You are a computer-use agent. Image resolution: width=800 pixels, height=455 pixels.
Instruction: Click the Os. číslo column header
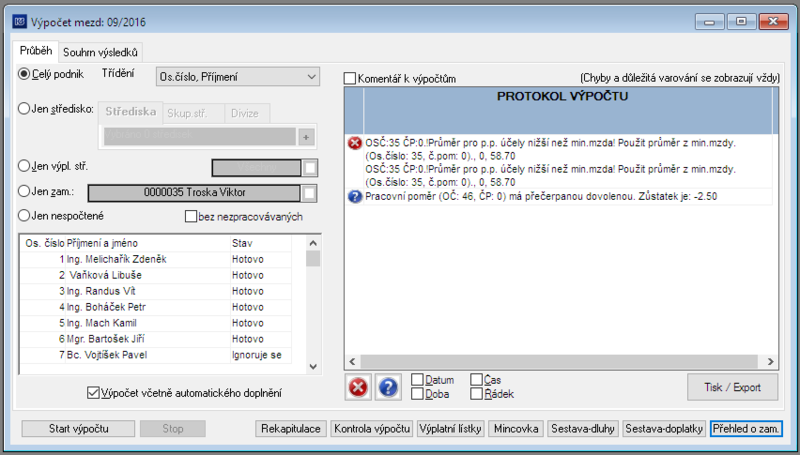coord(44,243)
